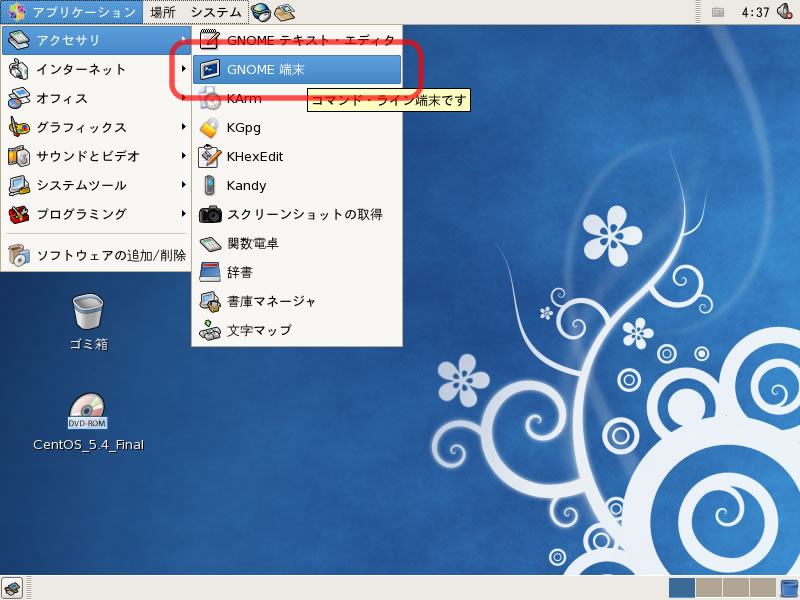Switch to the fourth workspace

[763, 588]
